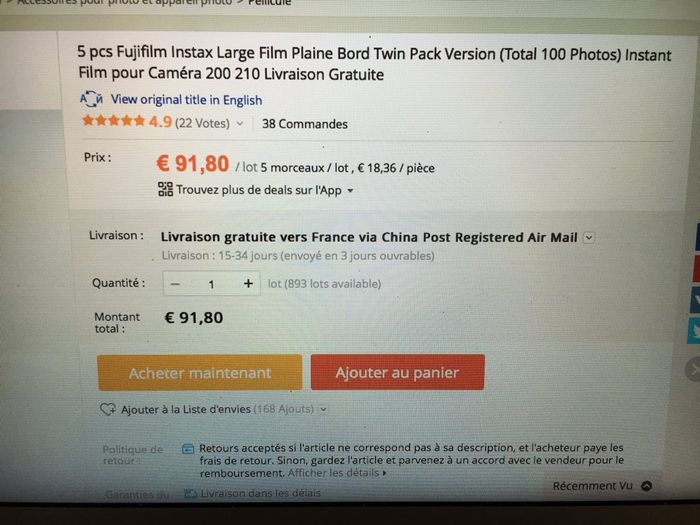Decrease quantity with the minus button
Screen dimensions: 700x525
coord(175,284)
